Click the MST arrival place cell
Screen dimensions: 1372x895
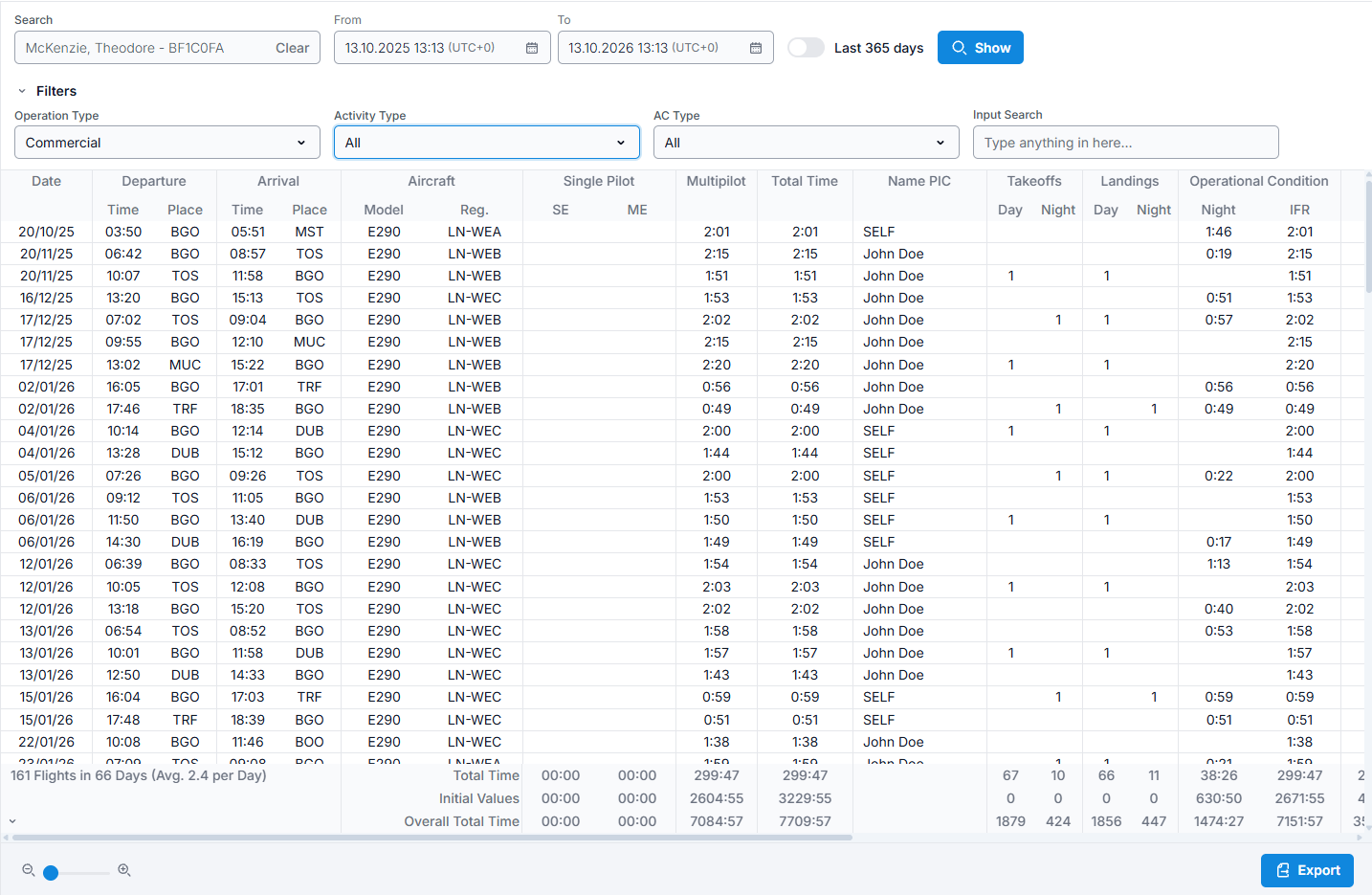(309, 232)
